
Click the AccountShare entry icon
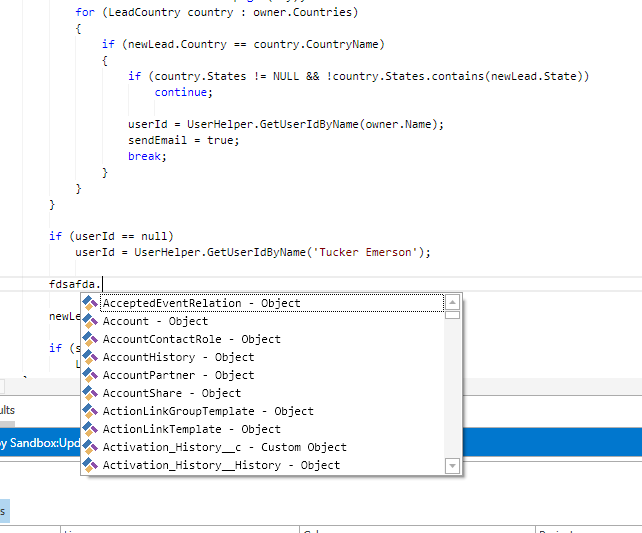[90, 393]
